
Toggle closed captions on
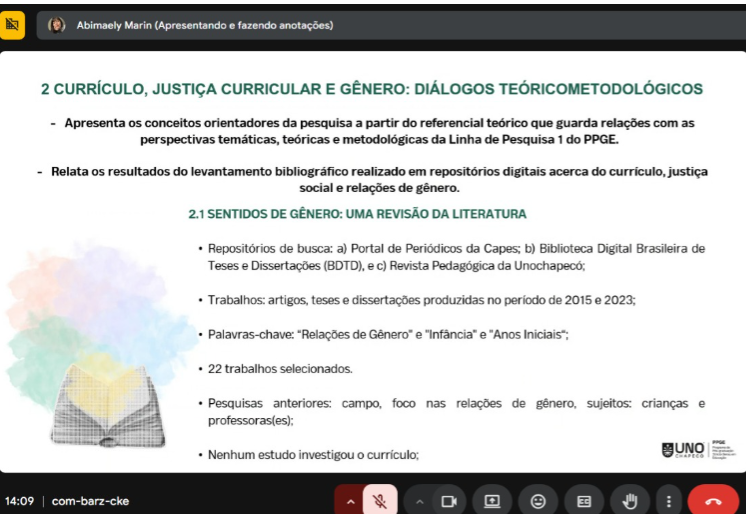click(584, 500)
